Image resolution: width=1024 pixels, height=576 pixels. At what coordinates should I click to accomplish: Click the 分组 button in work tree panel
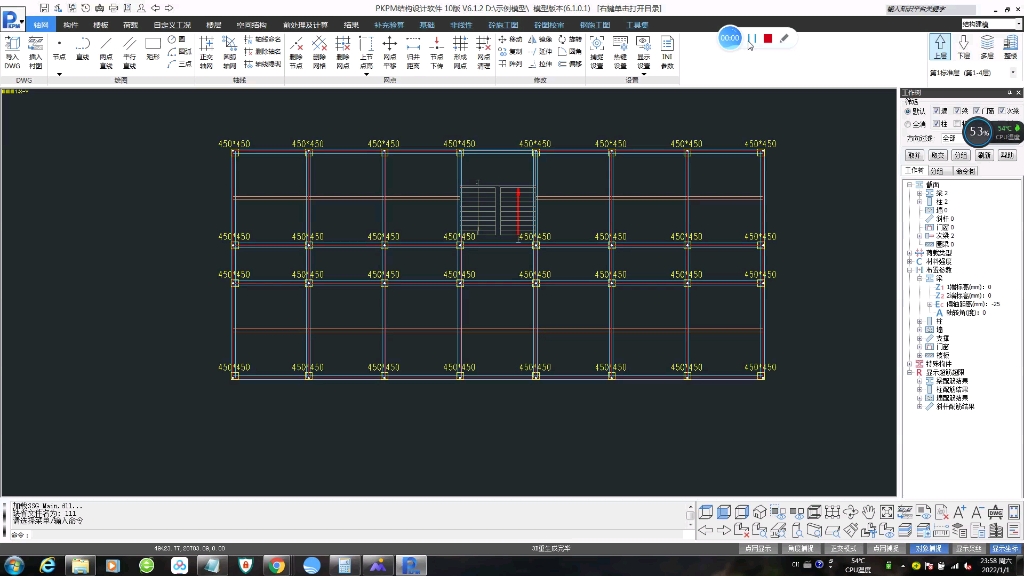960,155
